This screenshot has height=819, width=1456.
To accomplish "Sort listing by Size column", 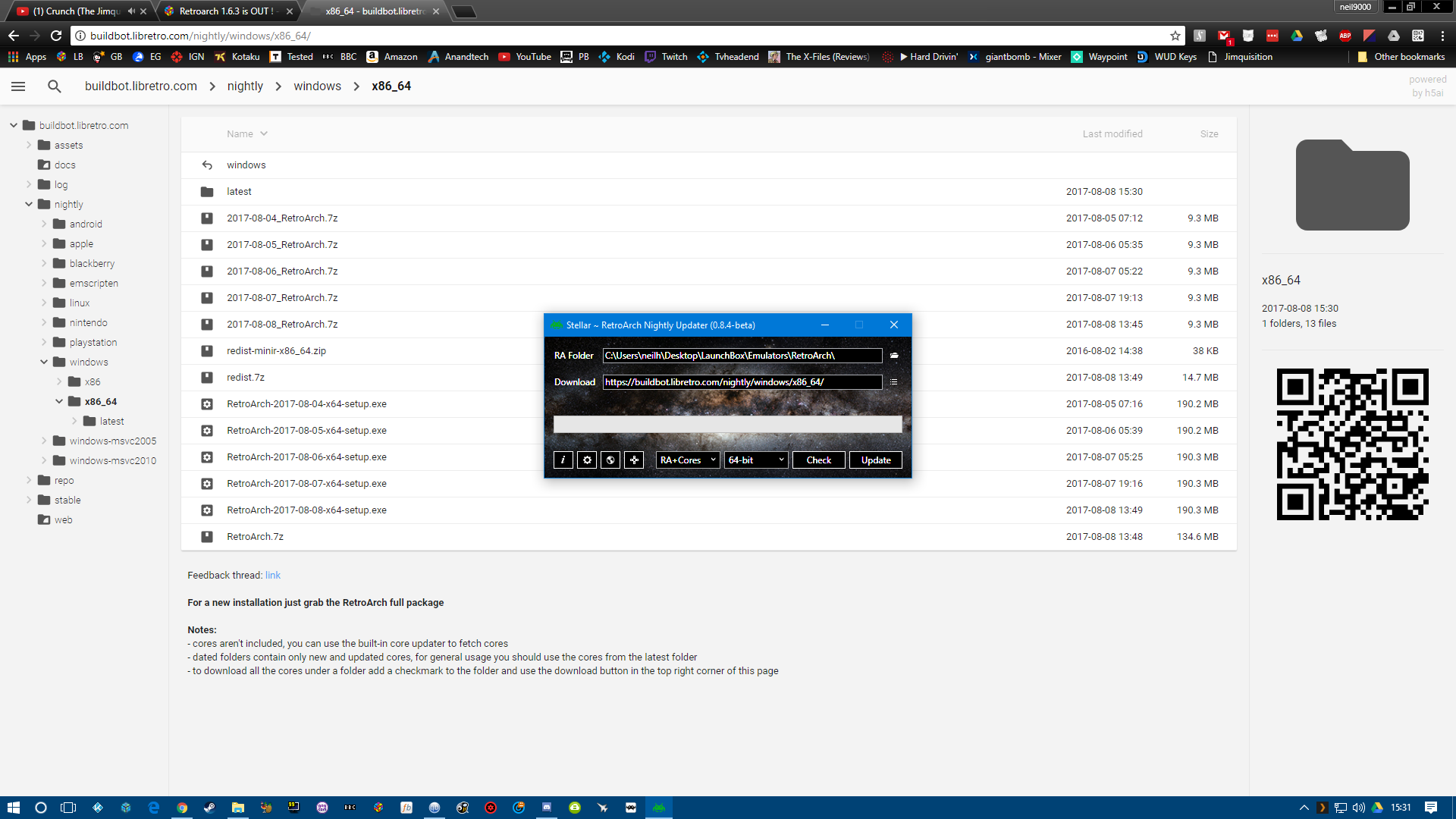I will click(x=1209, y=133).
